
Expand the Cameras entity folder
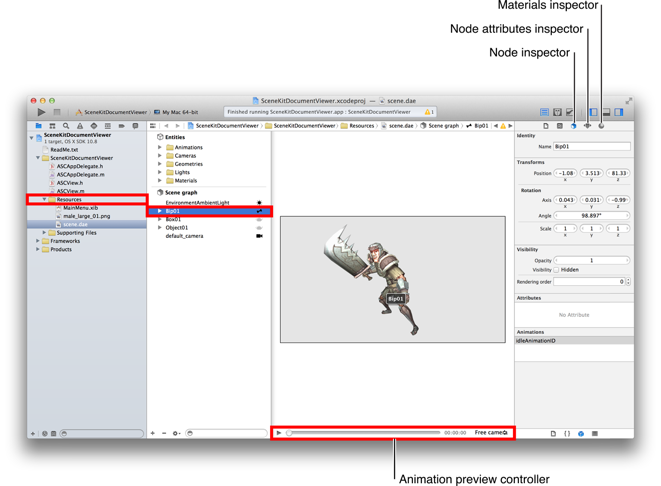click(x=160, y=156)
